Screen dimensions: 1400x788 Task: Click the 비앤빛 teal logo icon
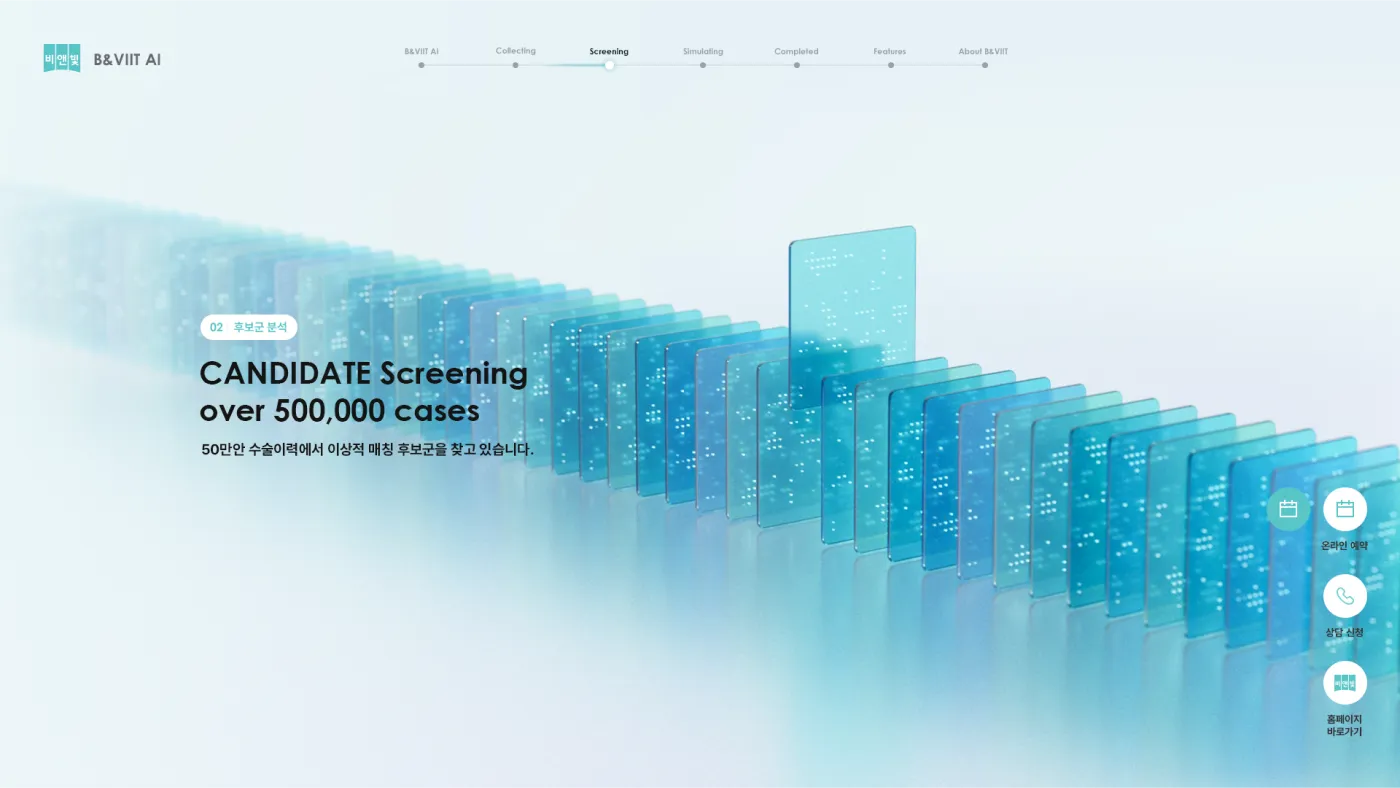(62, 58)
